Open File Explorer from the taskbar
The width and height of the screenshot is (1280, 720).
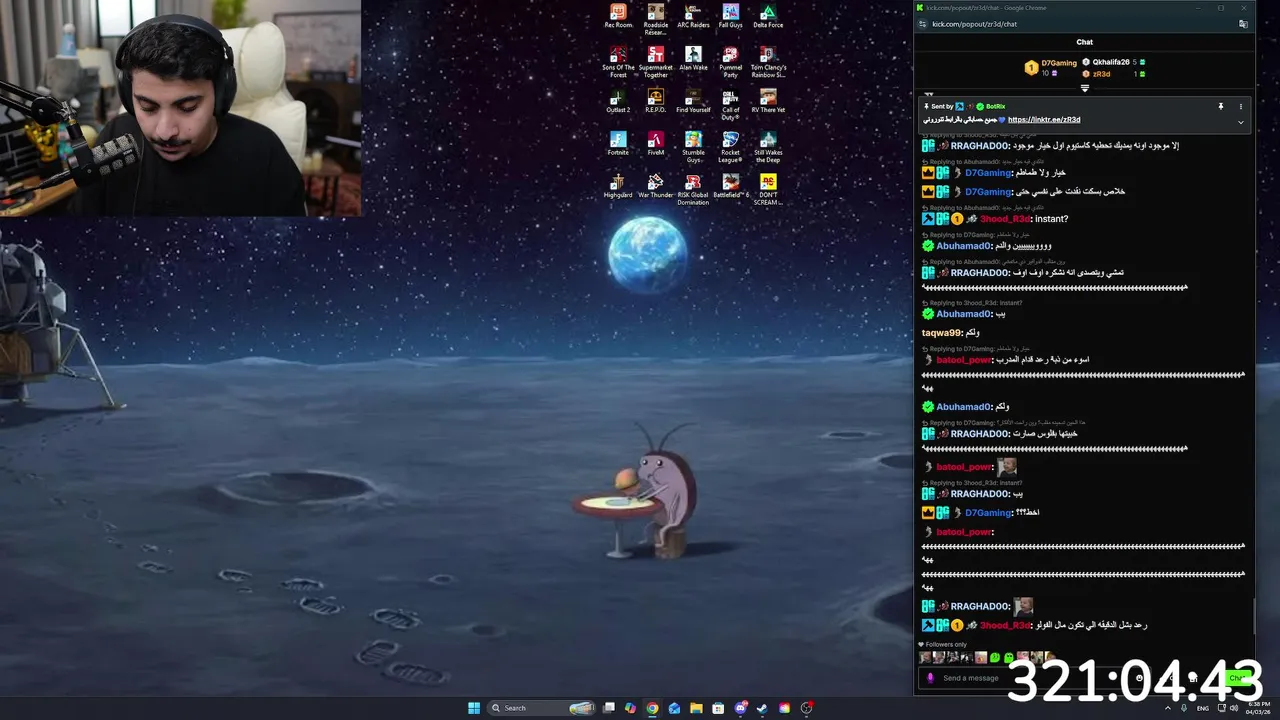click(696, 708)
